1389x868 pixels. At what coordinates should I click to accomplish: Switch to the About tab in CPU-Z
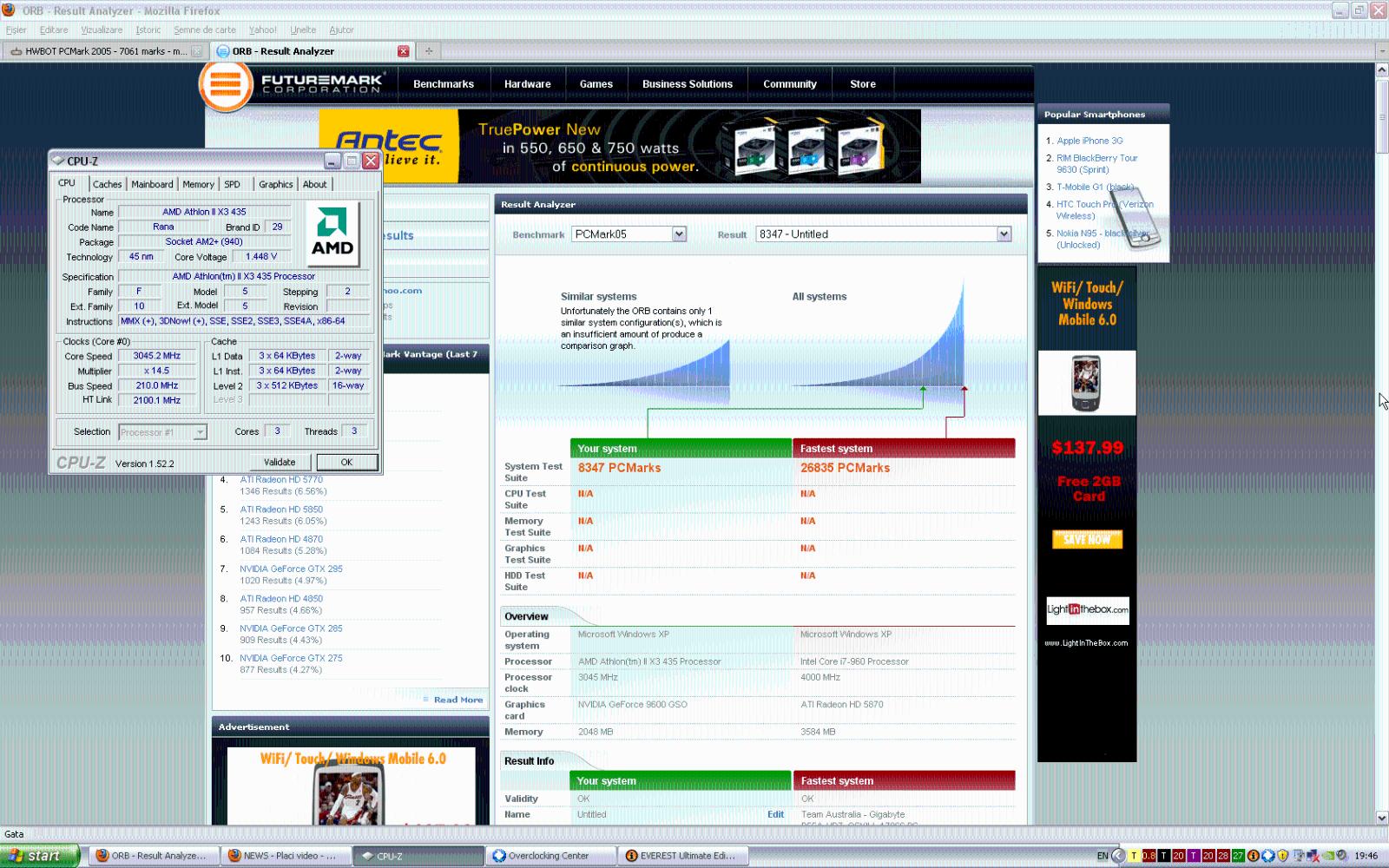[x=314, y=184]
